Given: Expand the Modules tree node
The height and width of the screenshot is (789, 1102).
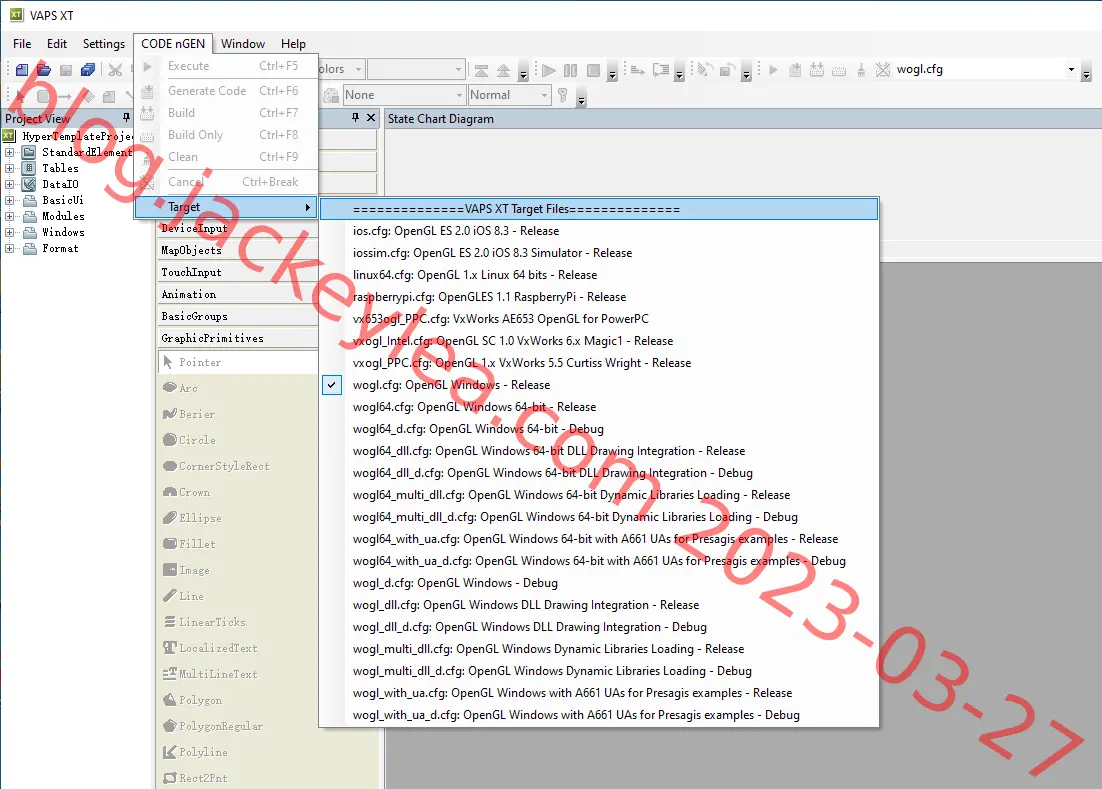Looking at the screenshot, I should click(9, 216).
